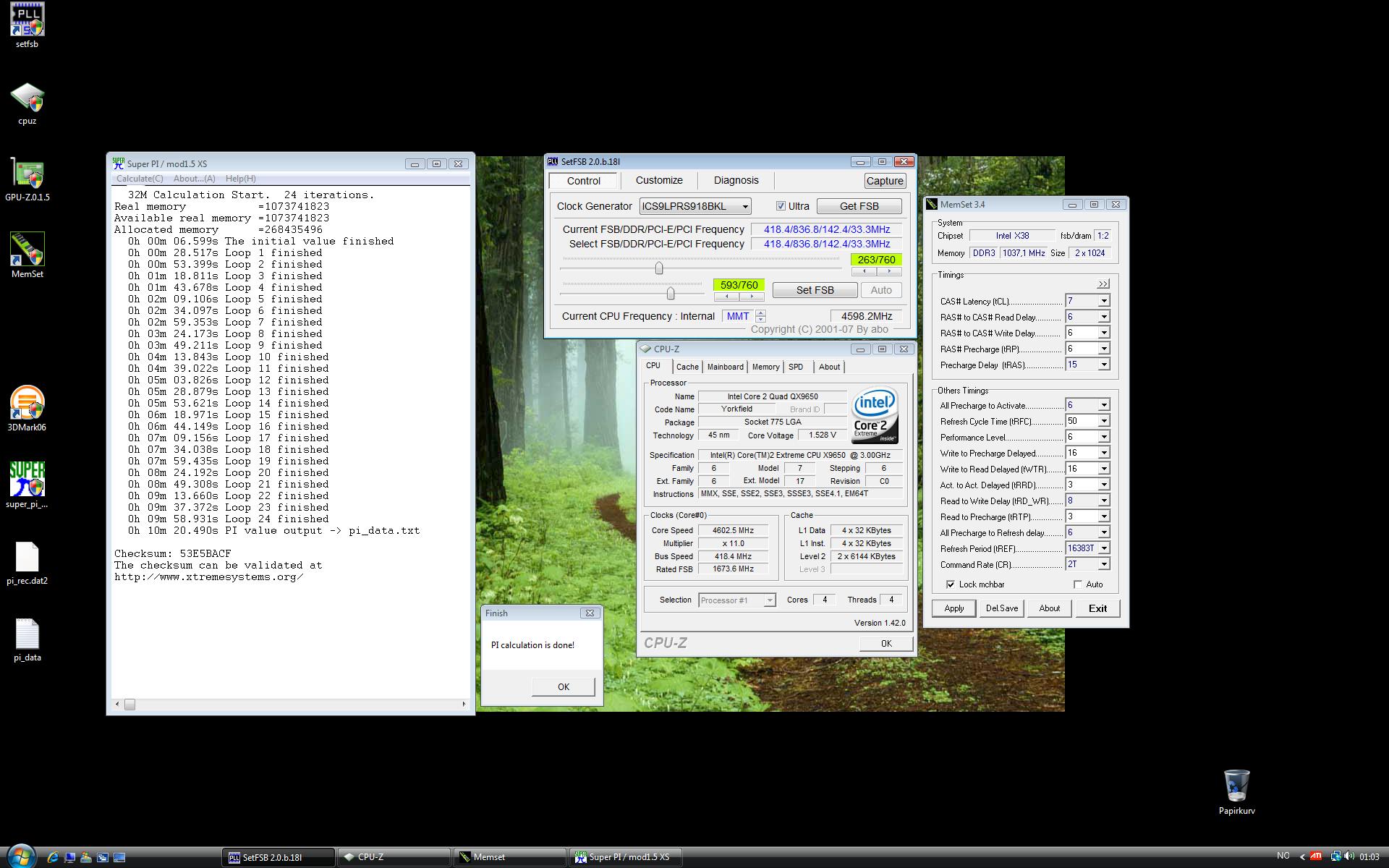Viewport: 1389px width, 868px height.
Task: Click the ATI tray icon
Action: click(1316, 856)
